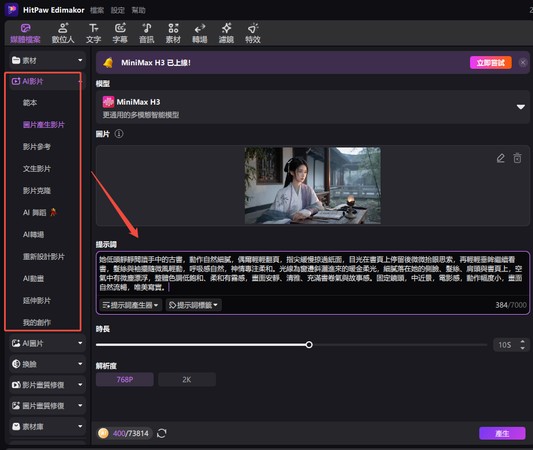The width and height of the screenshot is (533, 450).
Task: Open the 提示詞產生器 dropdown
Action: tap(131, 305)
